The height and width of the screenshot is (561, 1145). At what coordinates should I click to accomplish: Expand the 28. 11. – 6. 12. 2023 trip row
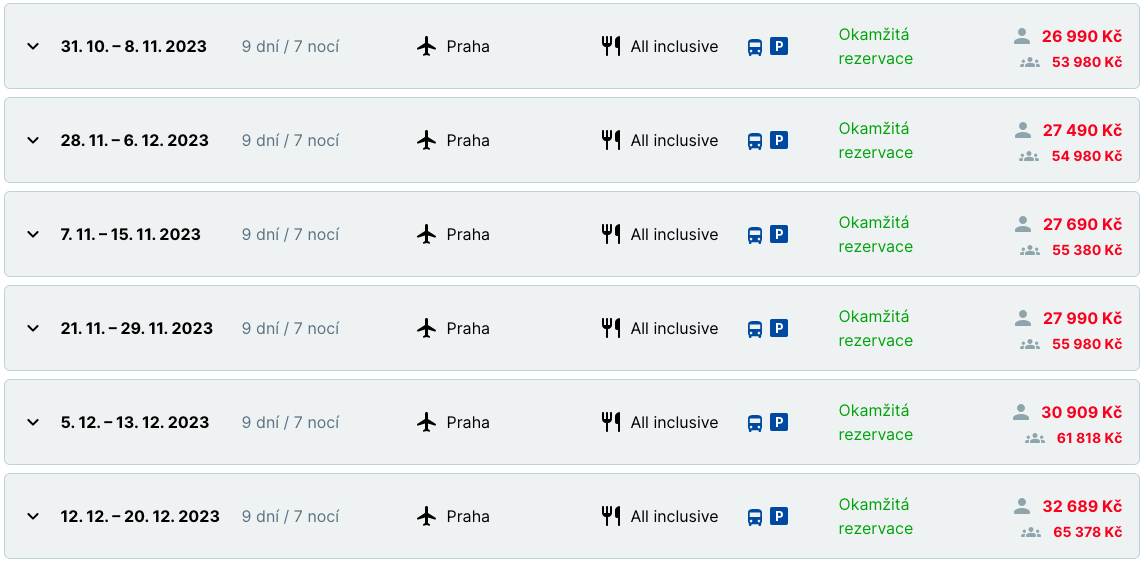tap(33, 140)
